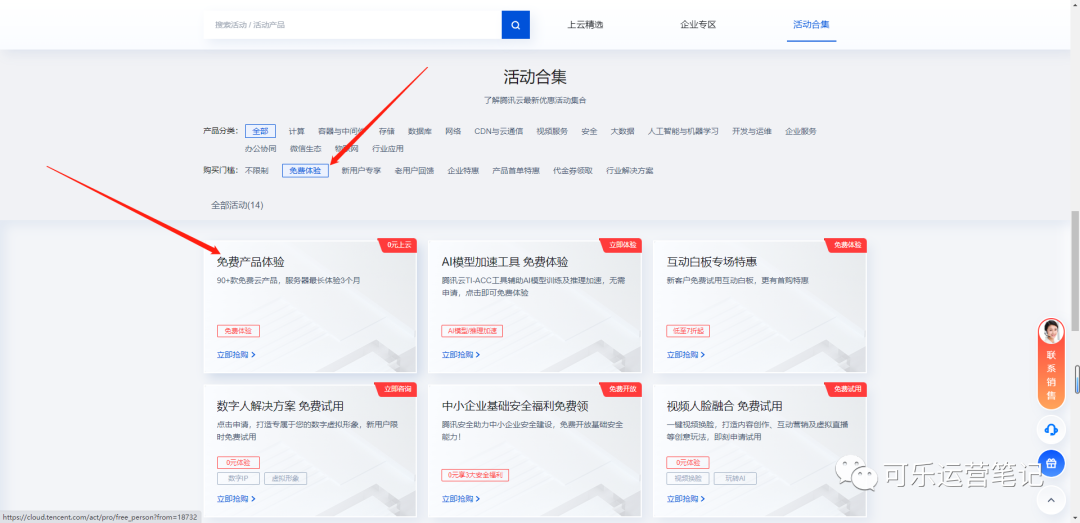
Task: Click the 立即咨询 red corner badge
Action: click(396, 389)
